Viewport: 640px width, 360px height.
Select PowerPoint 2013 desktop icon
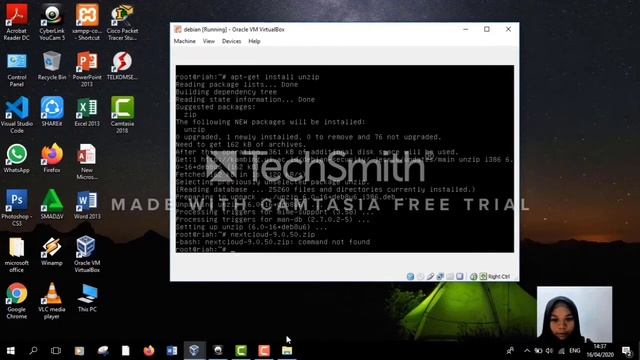click(x=87, y=69)
